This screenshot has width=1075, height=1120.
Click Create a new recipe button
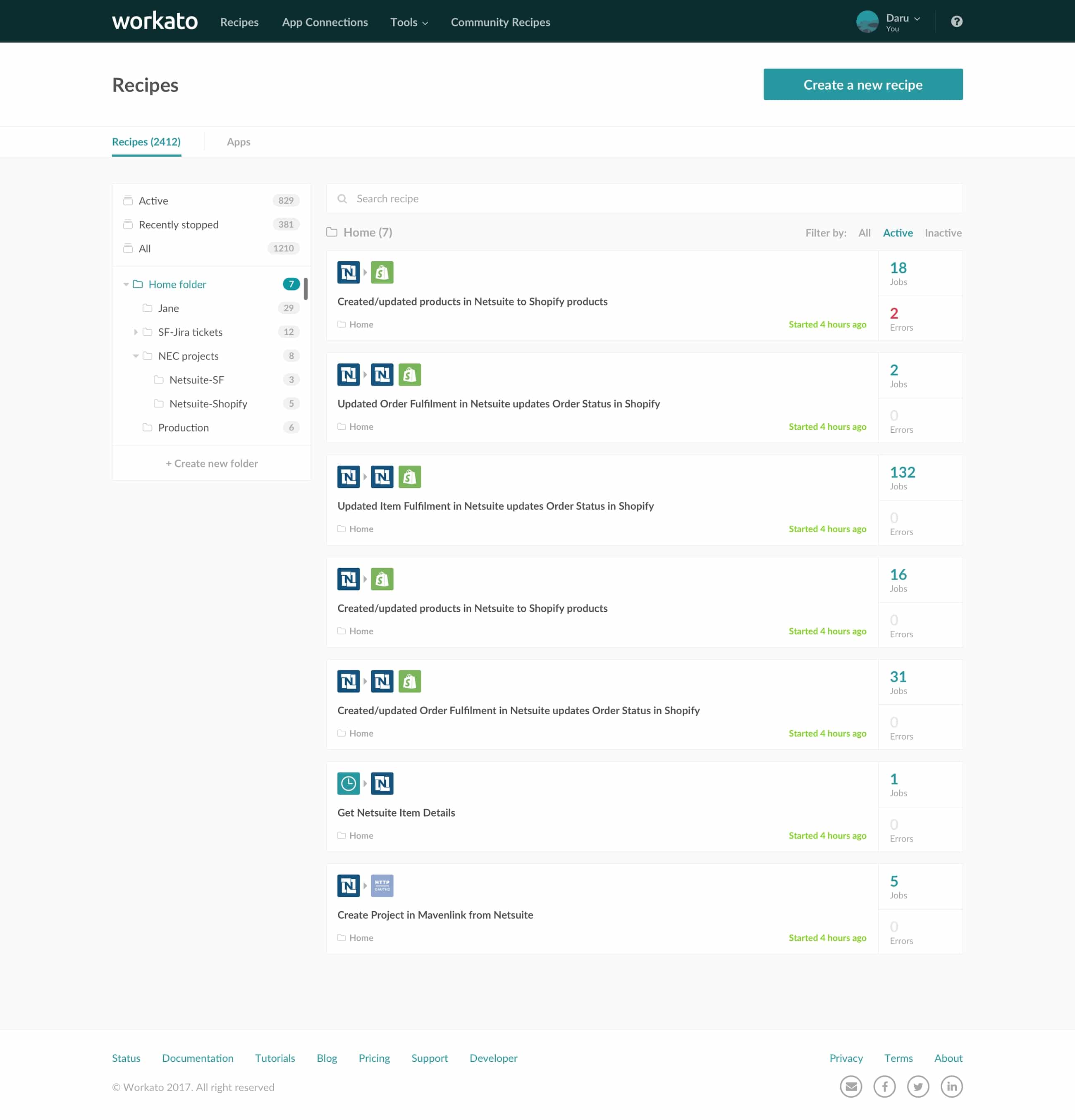[x=862, y=85]
